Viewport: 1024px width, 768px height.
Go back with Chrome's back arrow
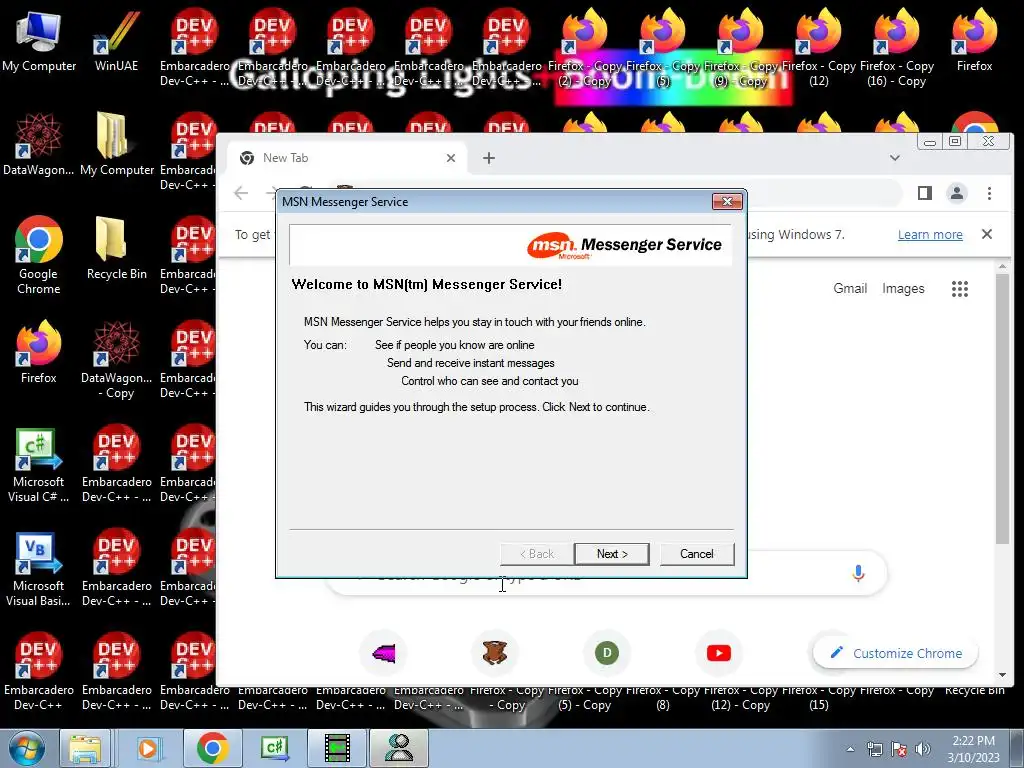[241, 193]
